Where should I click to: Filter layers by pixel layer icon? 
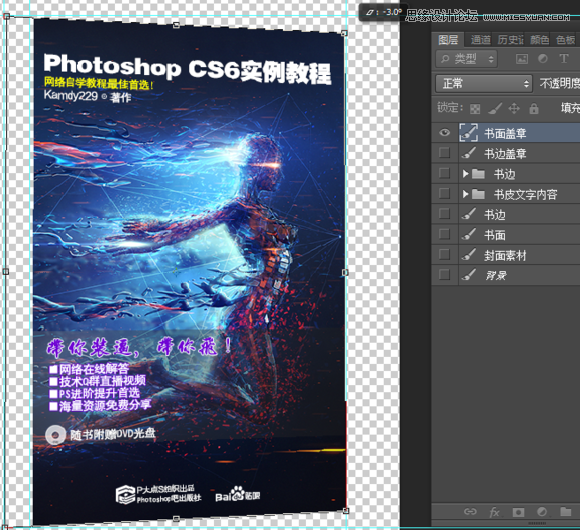[522, 59]
